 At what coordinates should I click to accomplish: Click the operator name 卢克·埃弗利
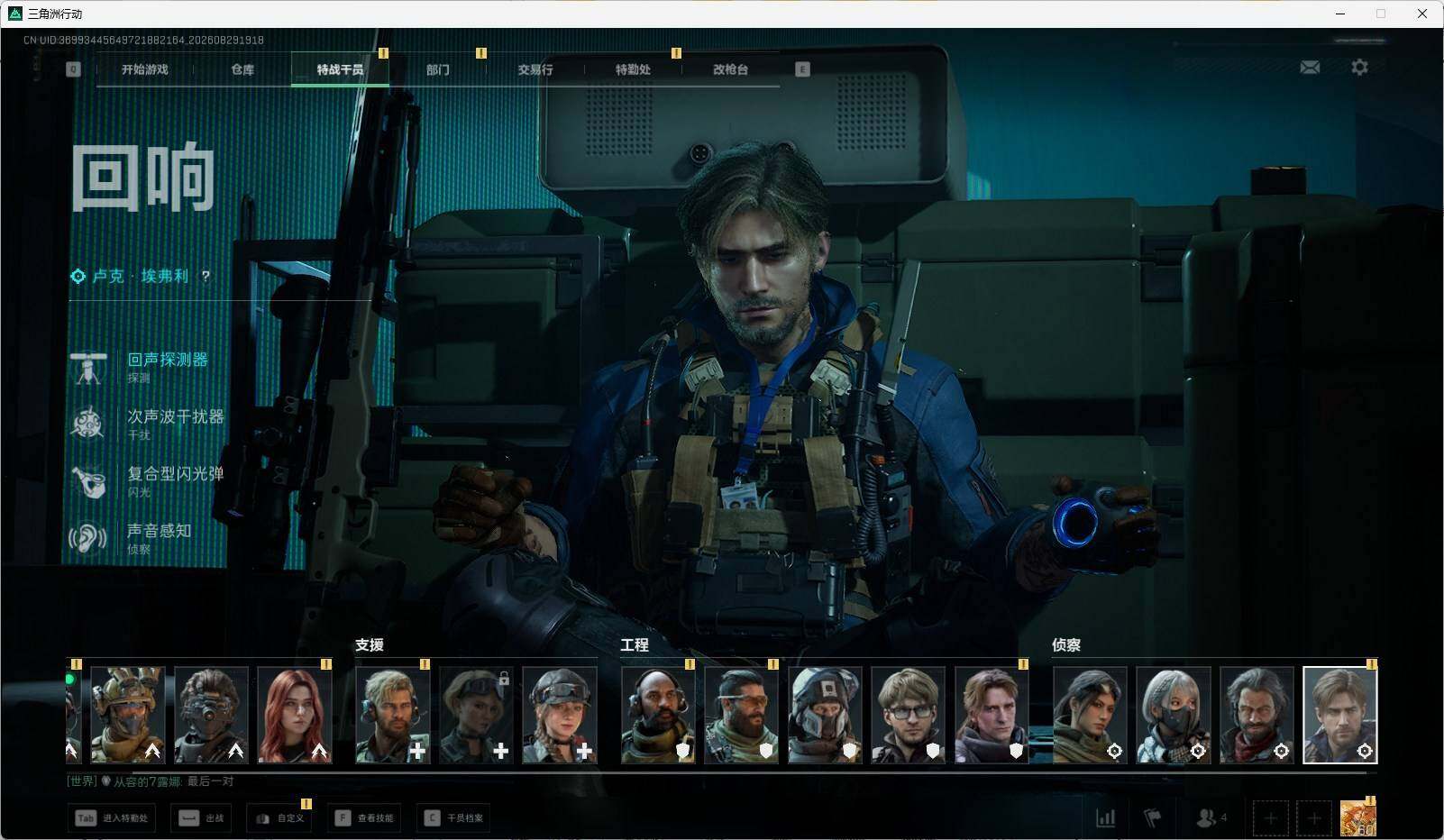click(141, 277)
